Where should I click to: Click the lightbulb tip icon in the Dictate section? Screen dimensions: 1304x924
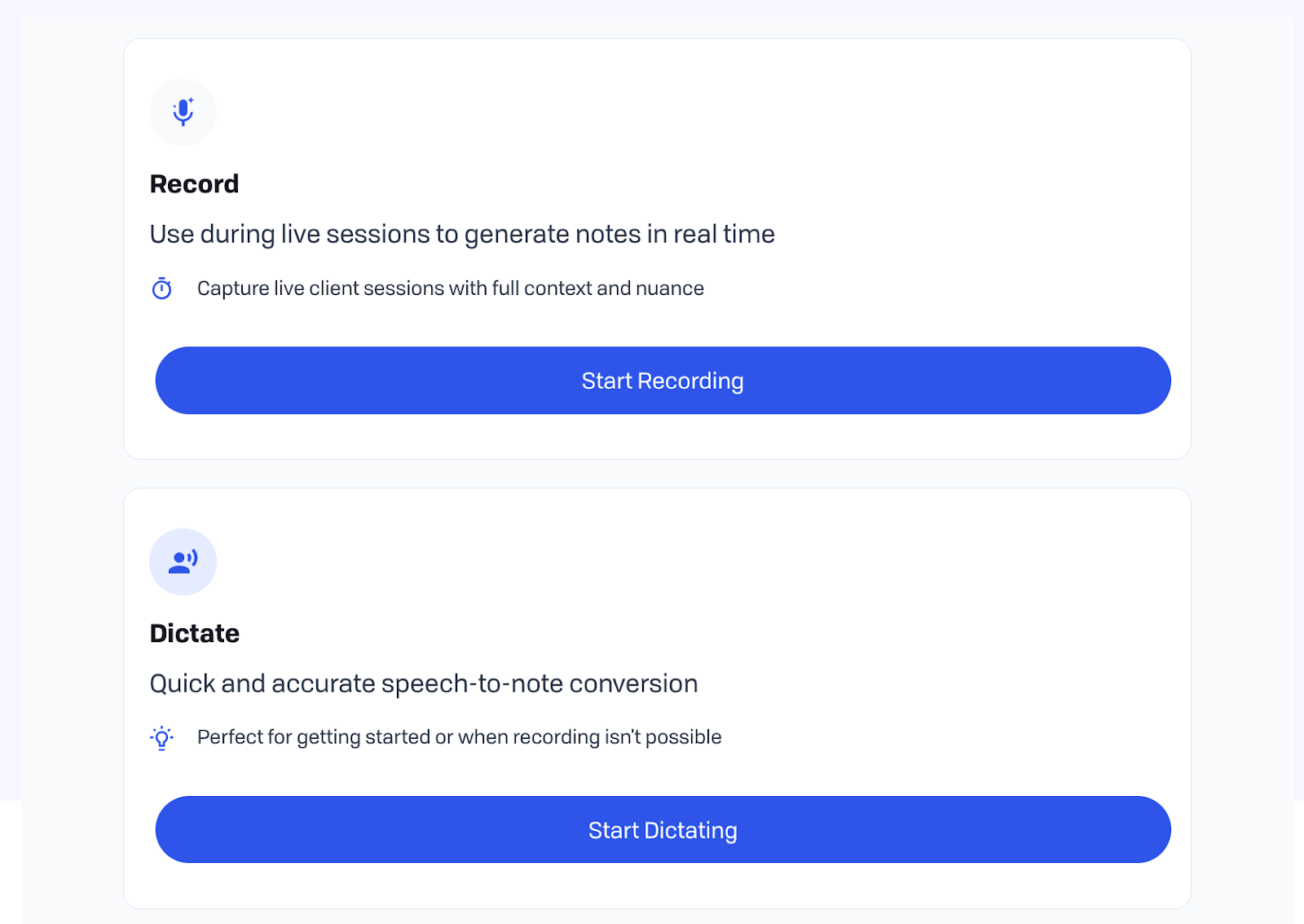pyautogui.click(x=162, y=737)
